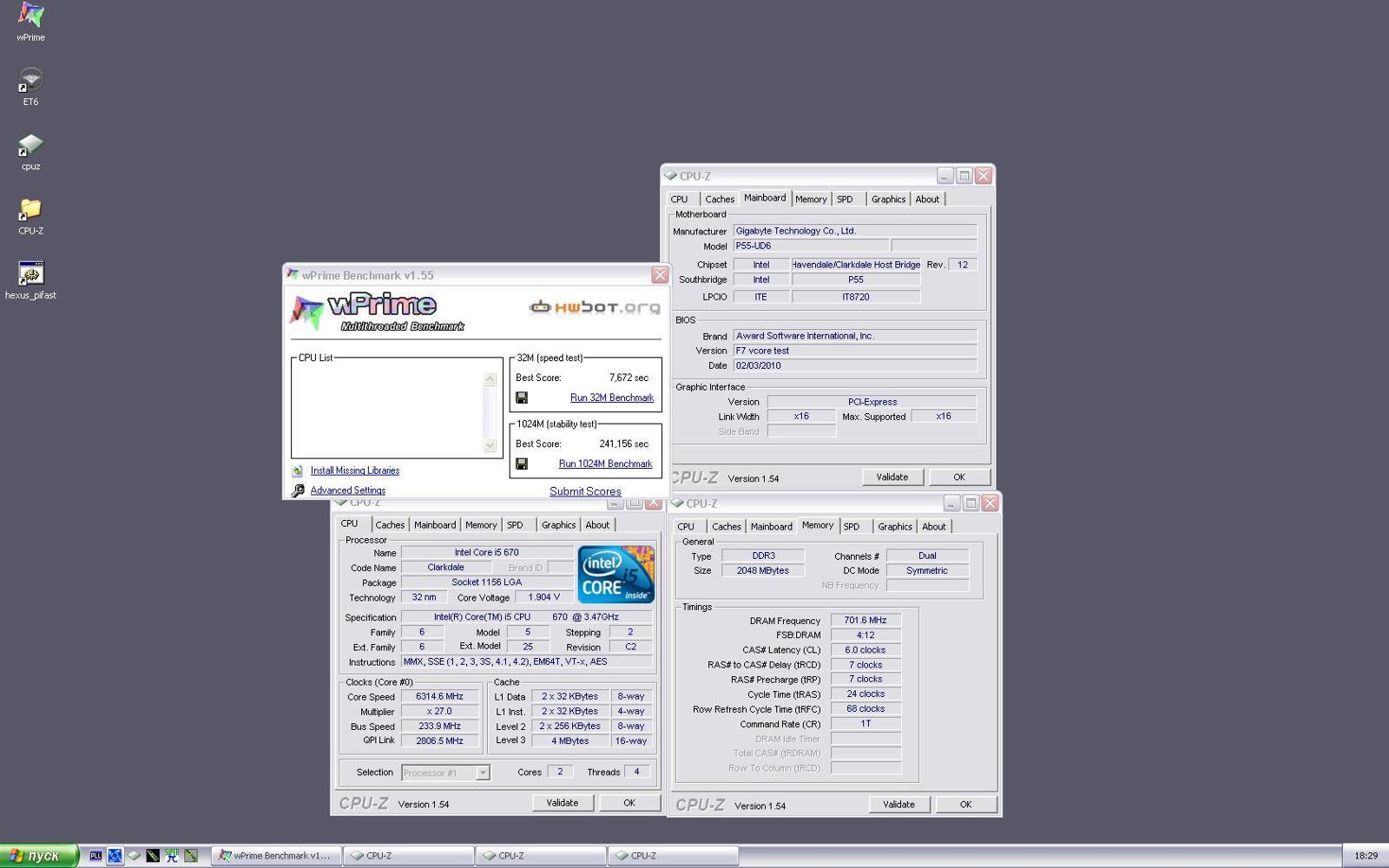Viewport: 1389px width, 868px height.
Task: Click Run 32M Benchmark link
Action: 612,398
